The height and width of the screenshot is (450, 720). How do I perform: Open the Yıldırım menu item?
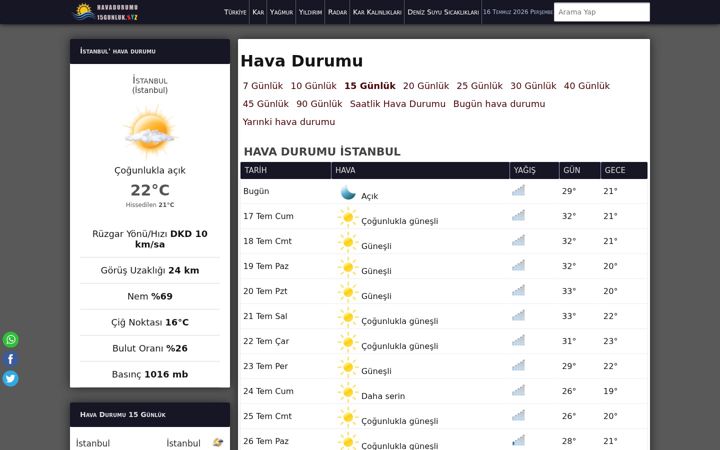[x=310, y=12]
